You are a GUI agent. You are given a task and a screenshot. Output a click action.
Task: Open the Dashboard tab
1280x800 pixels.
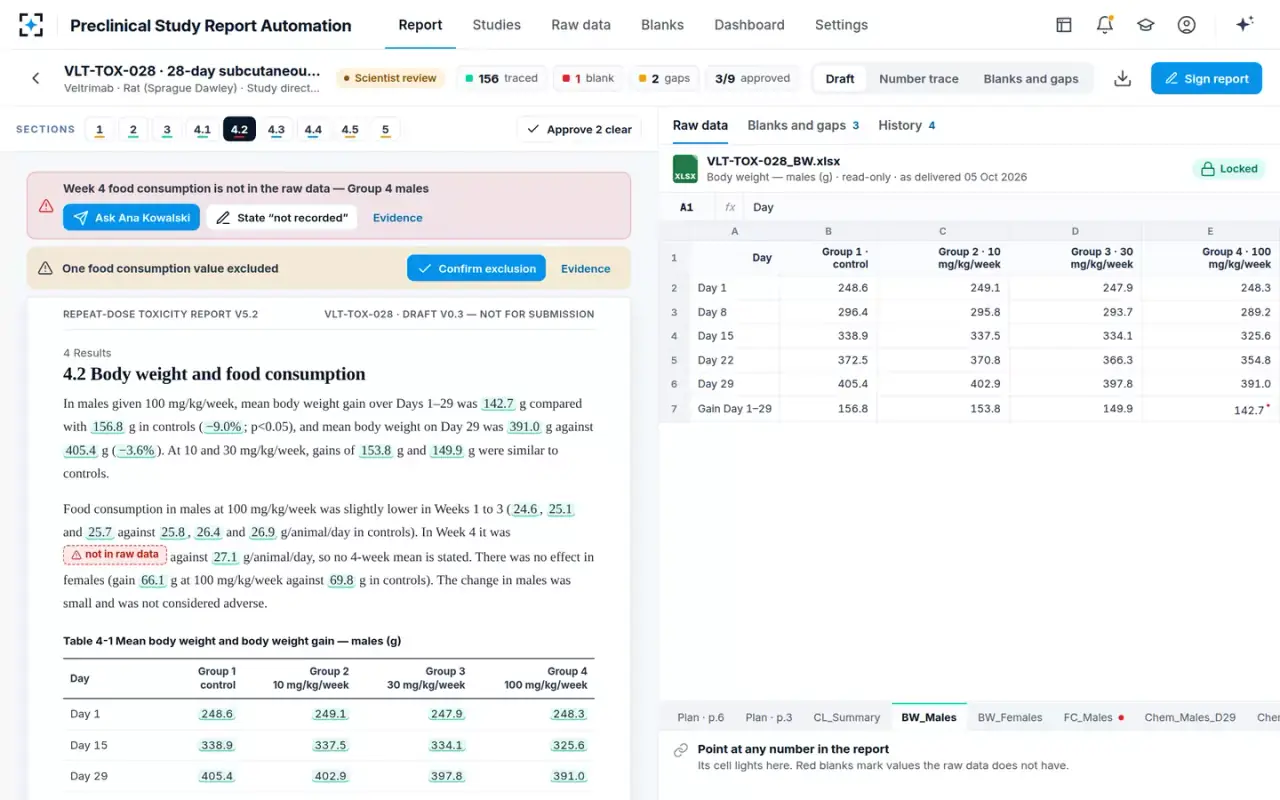[x=749, y=25]
